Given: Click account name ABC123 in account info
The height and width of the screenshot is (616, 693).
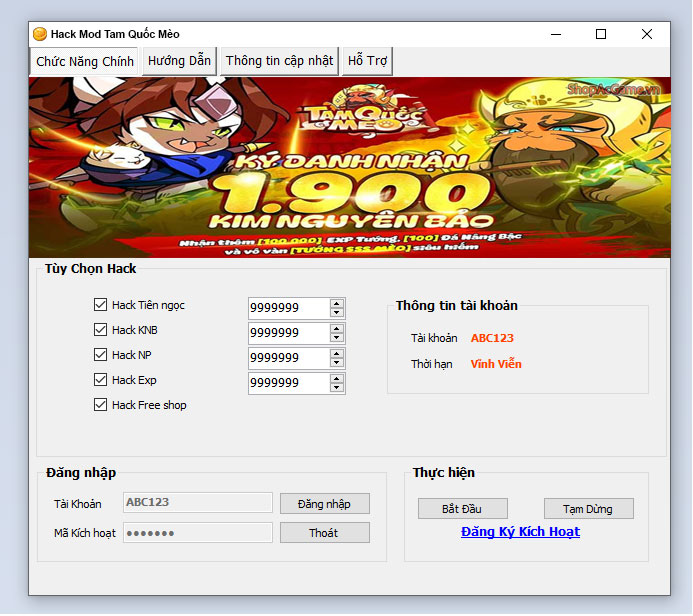Looking at the screenshot, I should point(492,338).
